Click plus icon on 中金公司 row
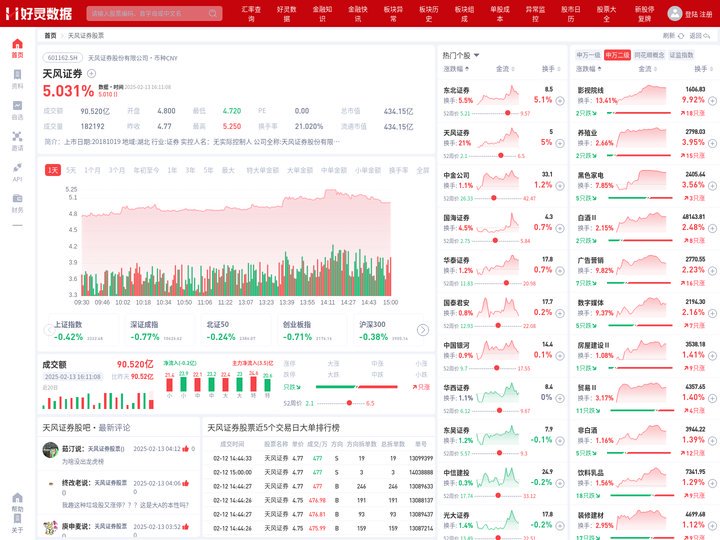This screenshot has height=540, width=720. [560, 186]
